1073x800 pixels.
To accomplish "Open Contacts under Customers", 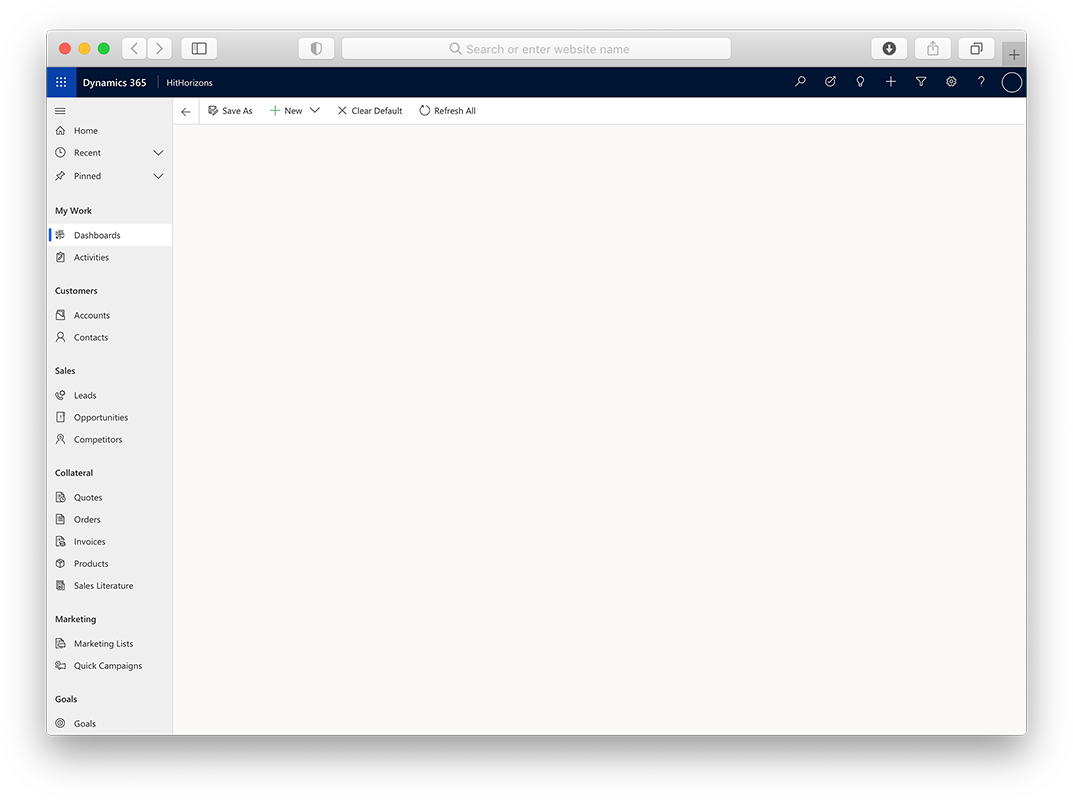I will [109, 337].
